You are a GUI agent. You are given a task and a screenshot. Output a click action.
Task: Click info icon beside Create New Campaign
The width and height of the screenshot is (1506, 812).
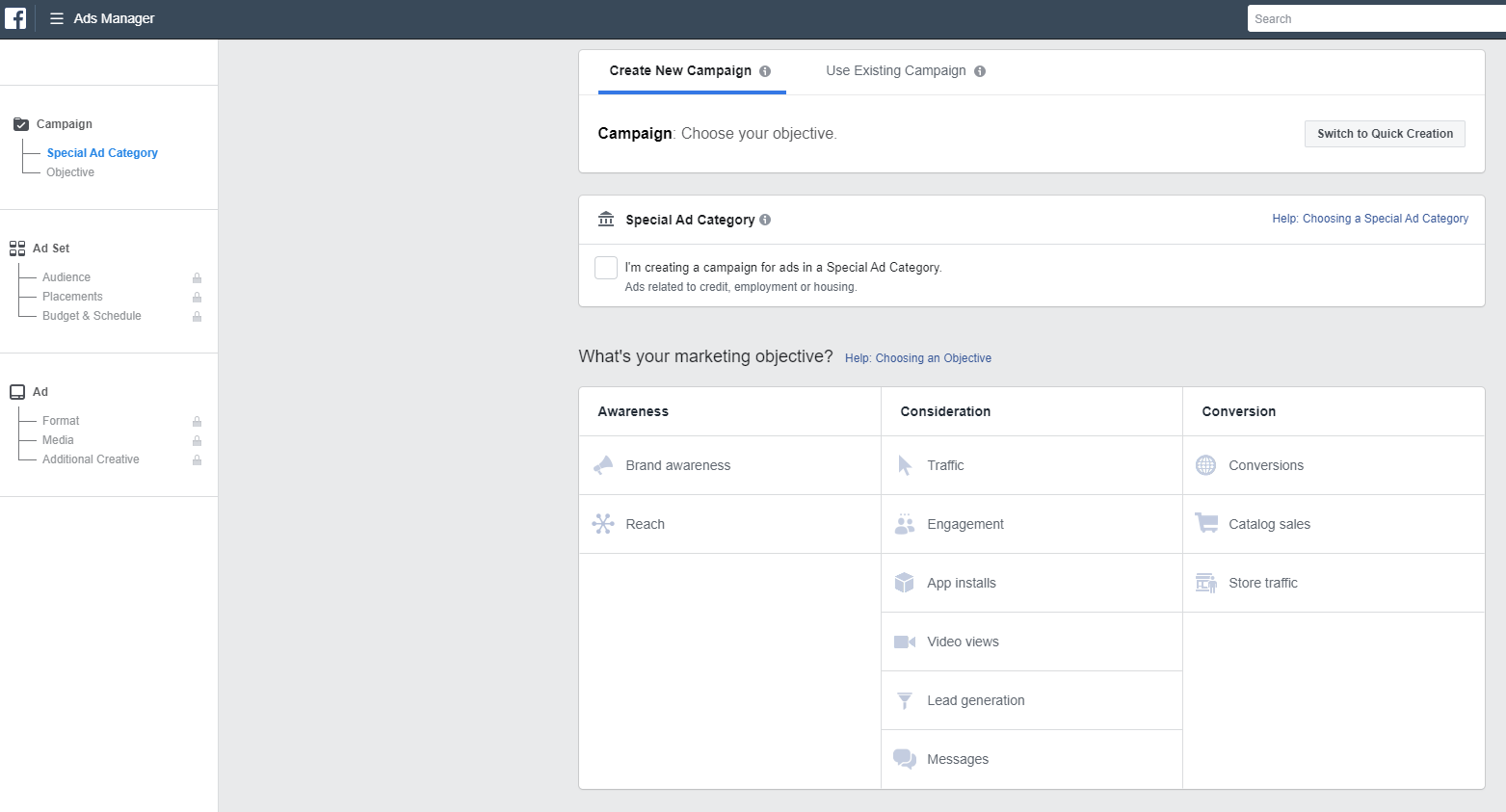(x=765, y=71)
